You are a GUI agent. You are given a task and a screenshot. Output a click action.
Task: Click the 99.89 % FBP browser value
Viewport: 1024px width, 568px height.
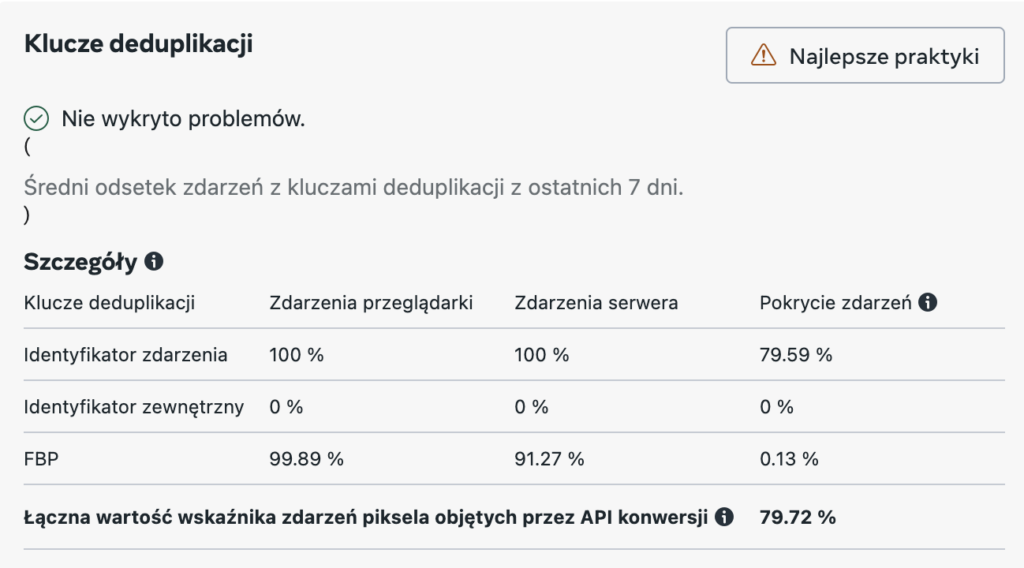(x=307, y=459)
